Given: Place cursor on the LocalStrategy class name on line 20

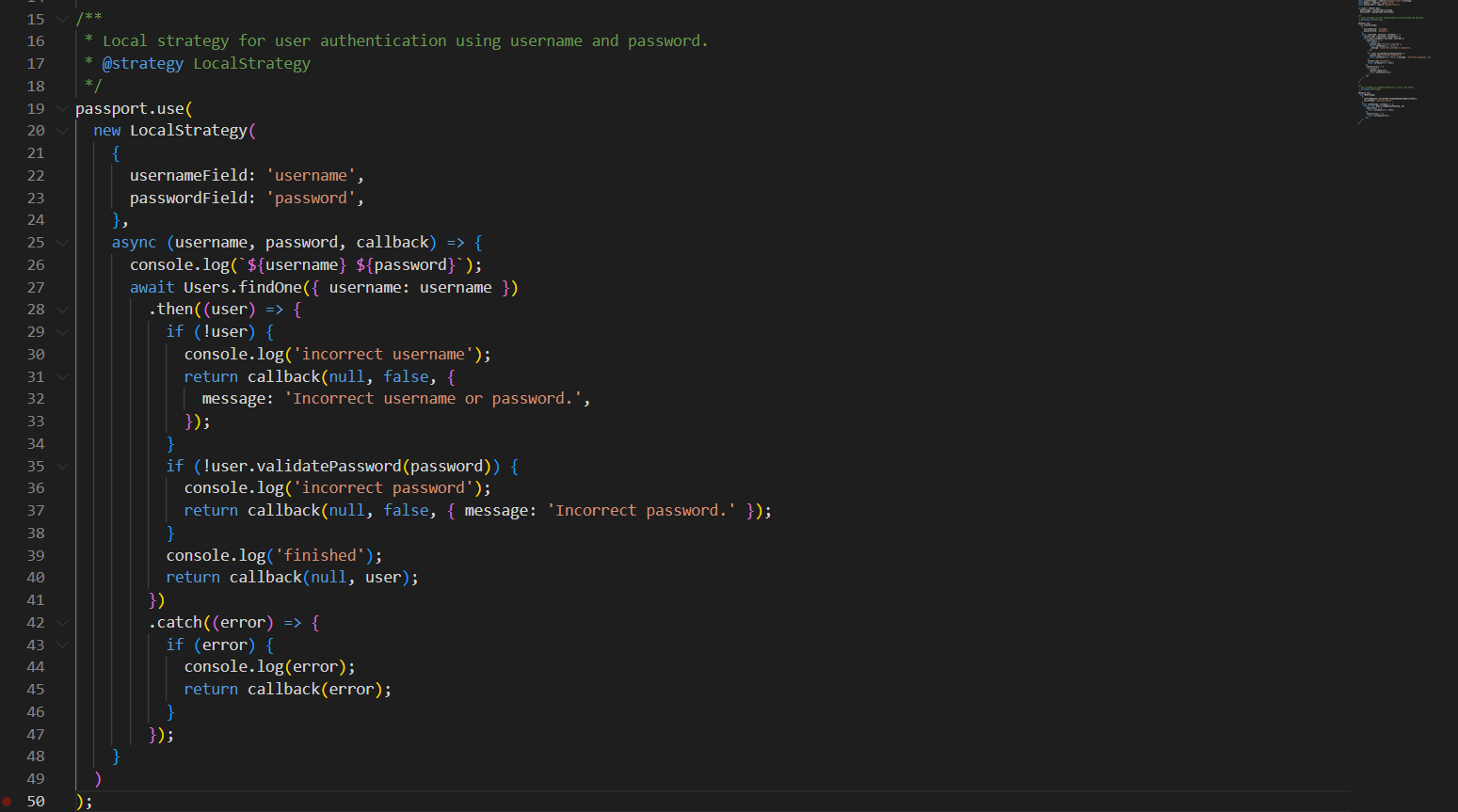Looking at the screenshot, I should 188,131.
